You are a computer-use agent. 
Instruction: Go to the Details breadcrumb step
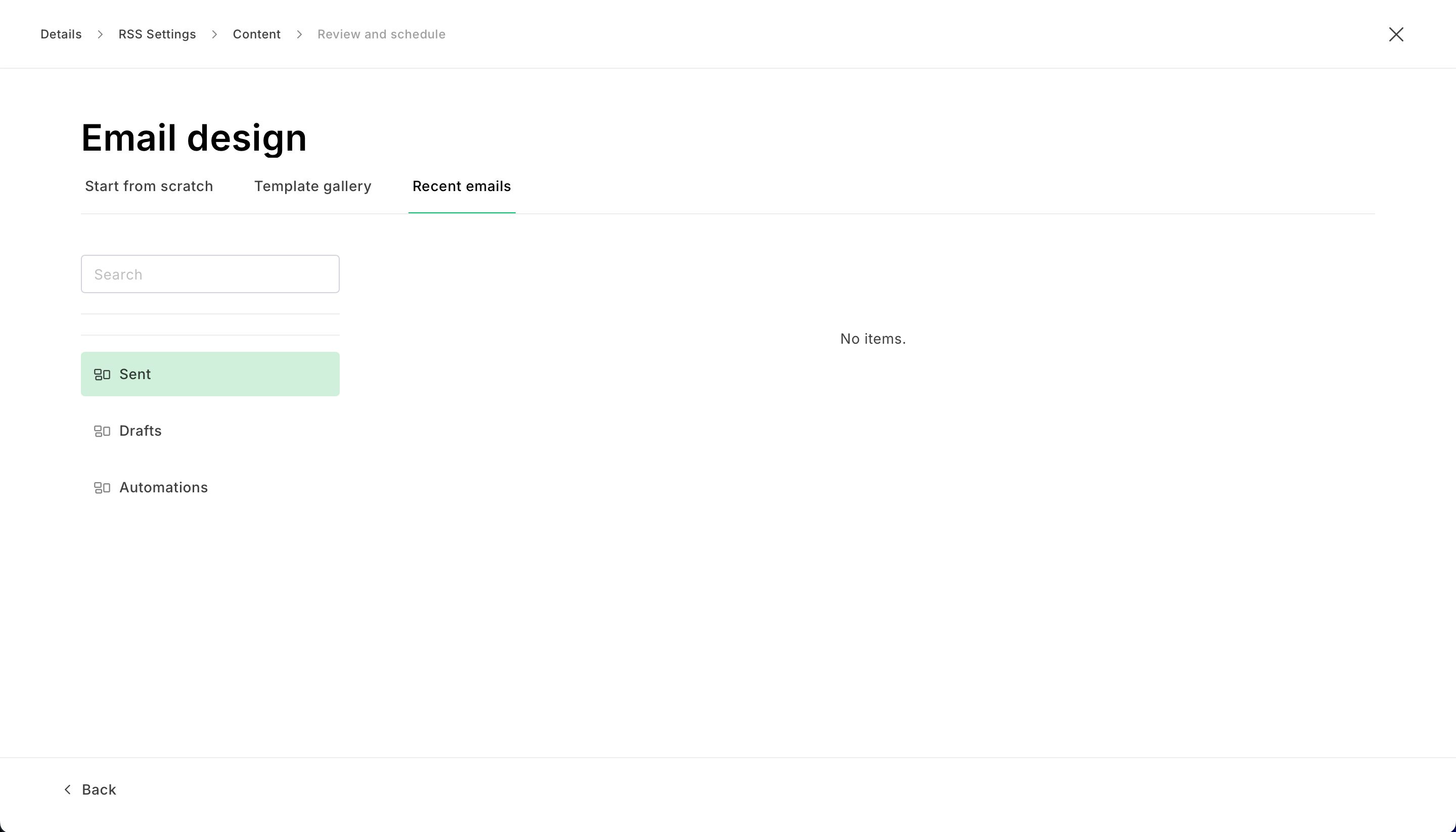coord(61,34)
